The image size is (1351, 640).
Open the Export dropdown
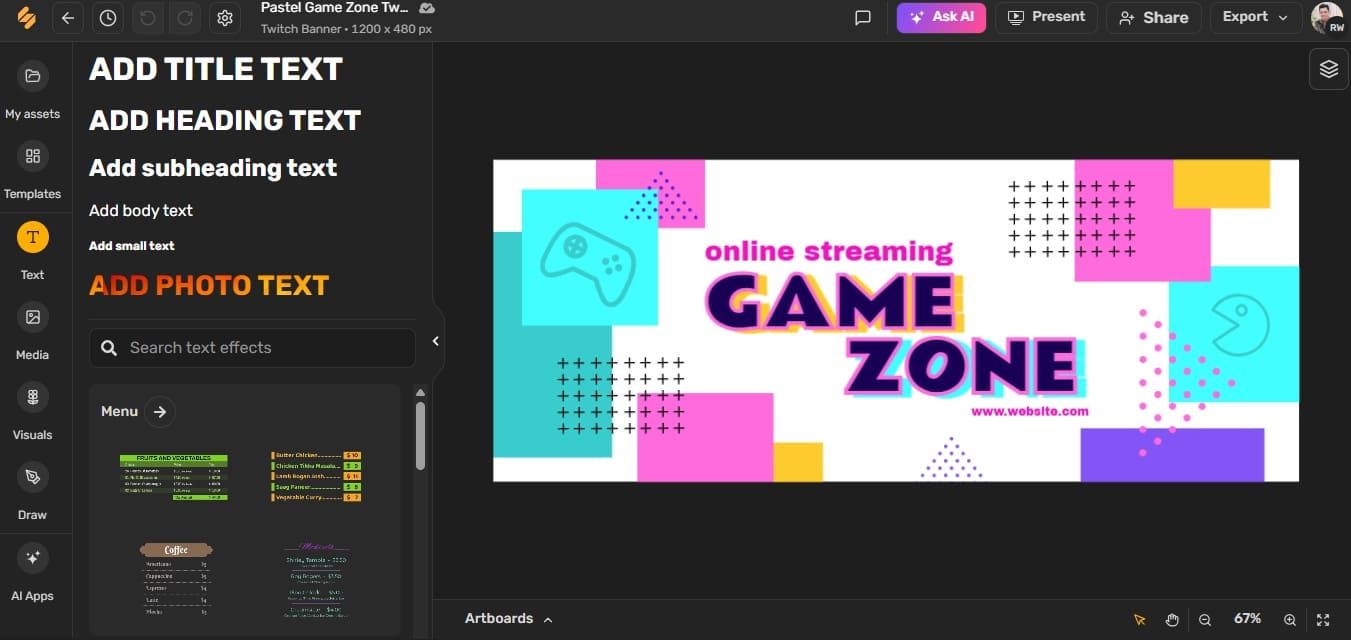tap(1255, 17)
